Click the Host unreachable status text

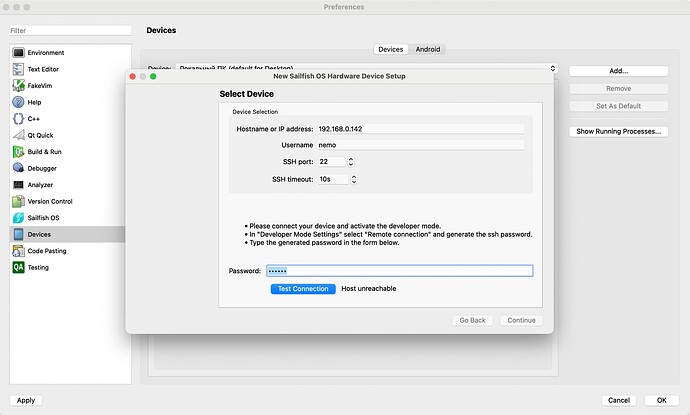369,289
